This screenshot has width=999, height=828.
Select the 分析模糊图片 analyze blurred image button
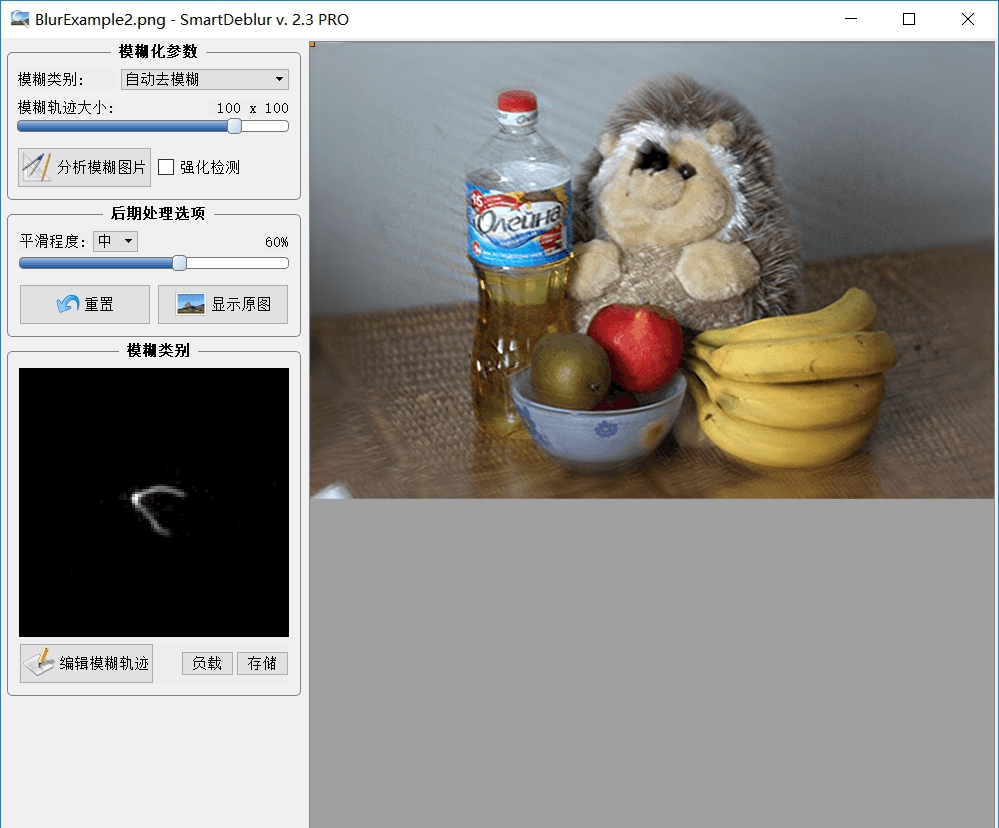[84, 167]
